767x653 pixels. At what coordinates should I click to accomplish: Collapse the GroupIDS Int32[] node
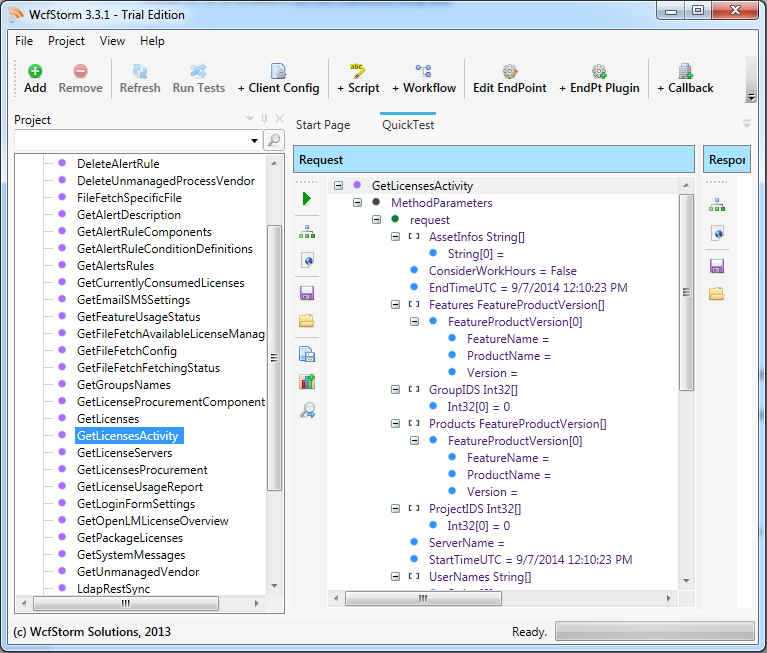pos(395,390)
